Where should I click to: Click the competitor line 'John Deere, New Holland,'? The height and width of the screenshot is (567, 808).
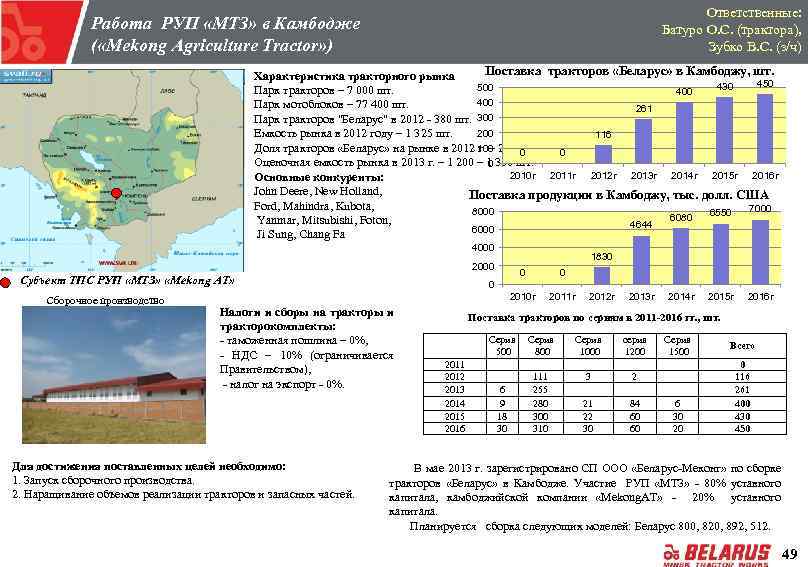coord(317,192)
